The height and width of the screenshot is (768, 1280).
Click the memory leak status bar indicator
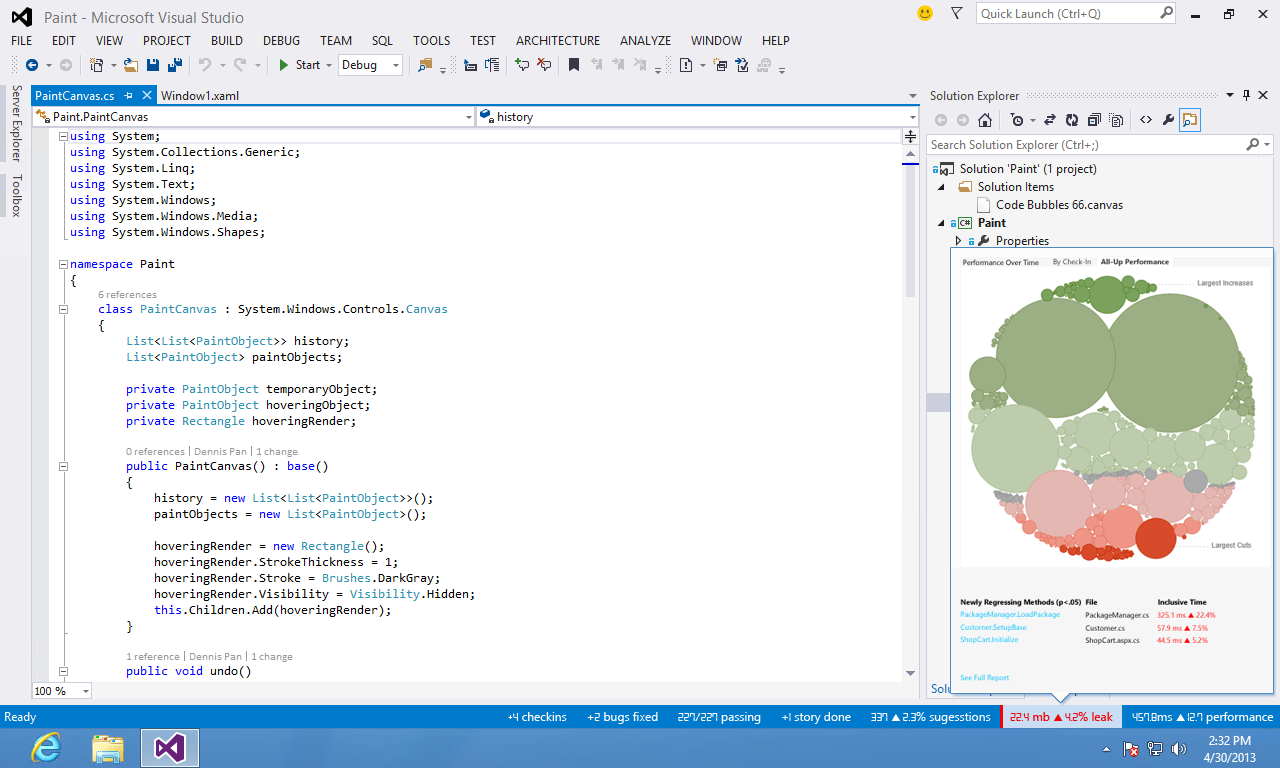[x=1061, y=717]
